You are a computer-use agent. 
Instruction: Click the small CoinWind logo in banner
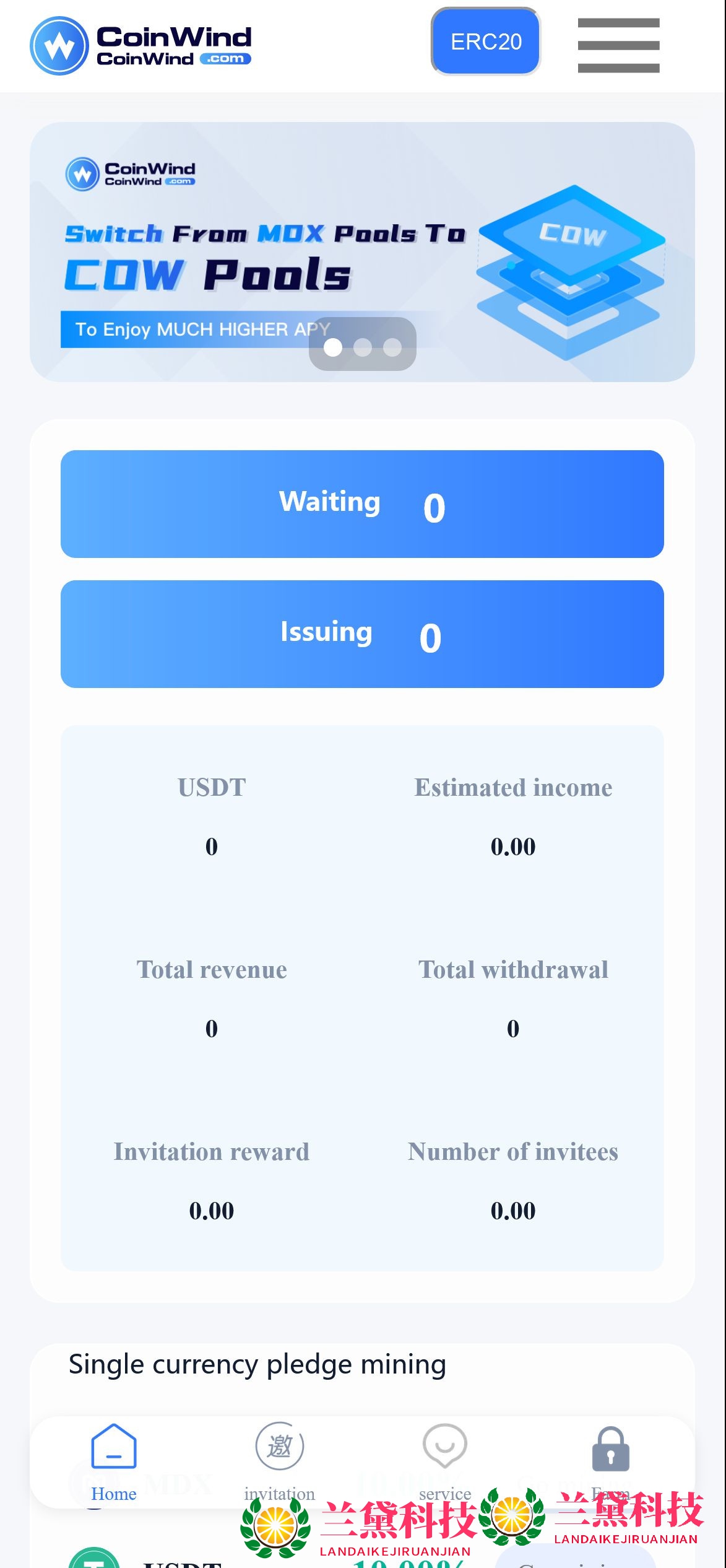point(130,174)
